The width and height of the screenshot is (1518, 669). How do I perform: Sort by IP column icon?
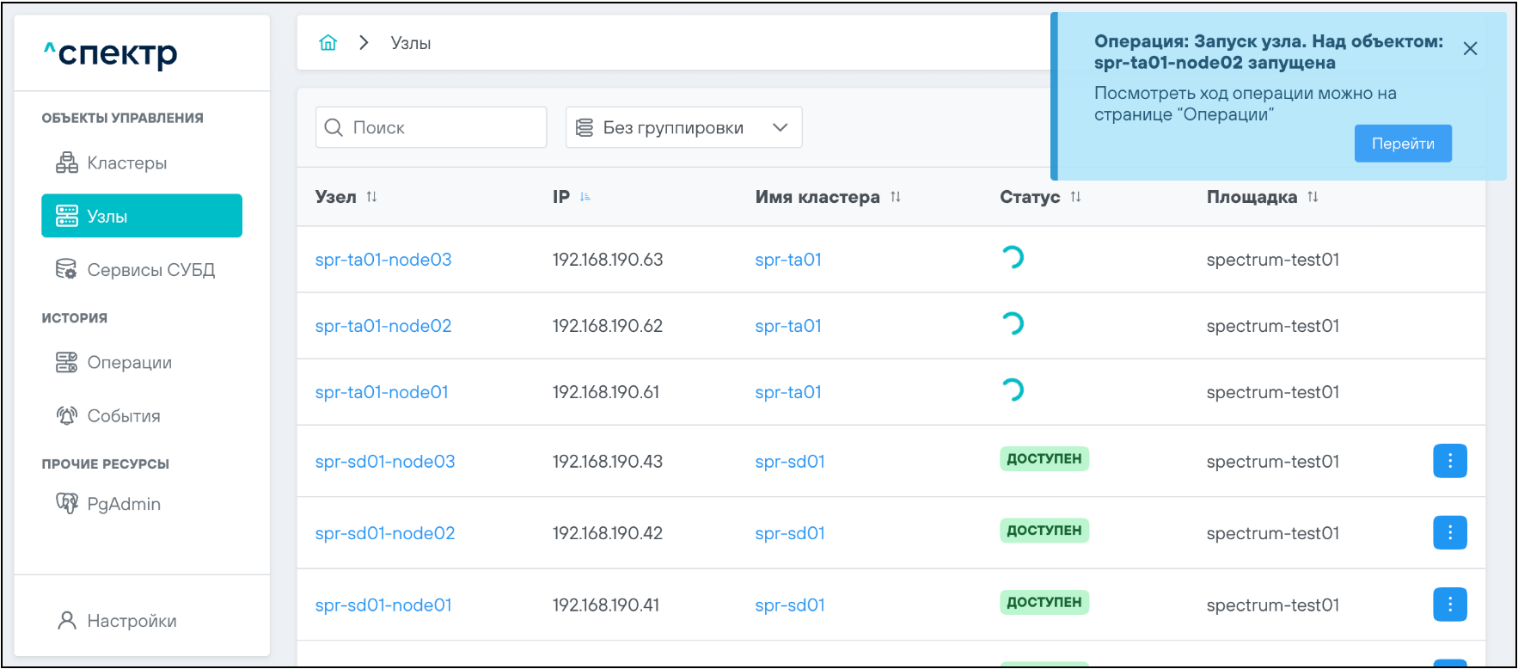(x=586, y=197)
